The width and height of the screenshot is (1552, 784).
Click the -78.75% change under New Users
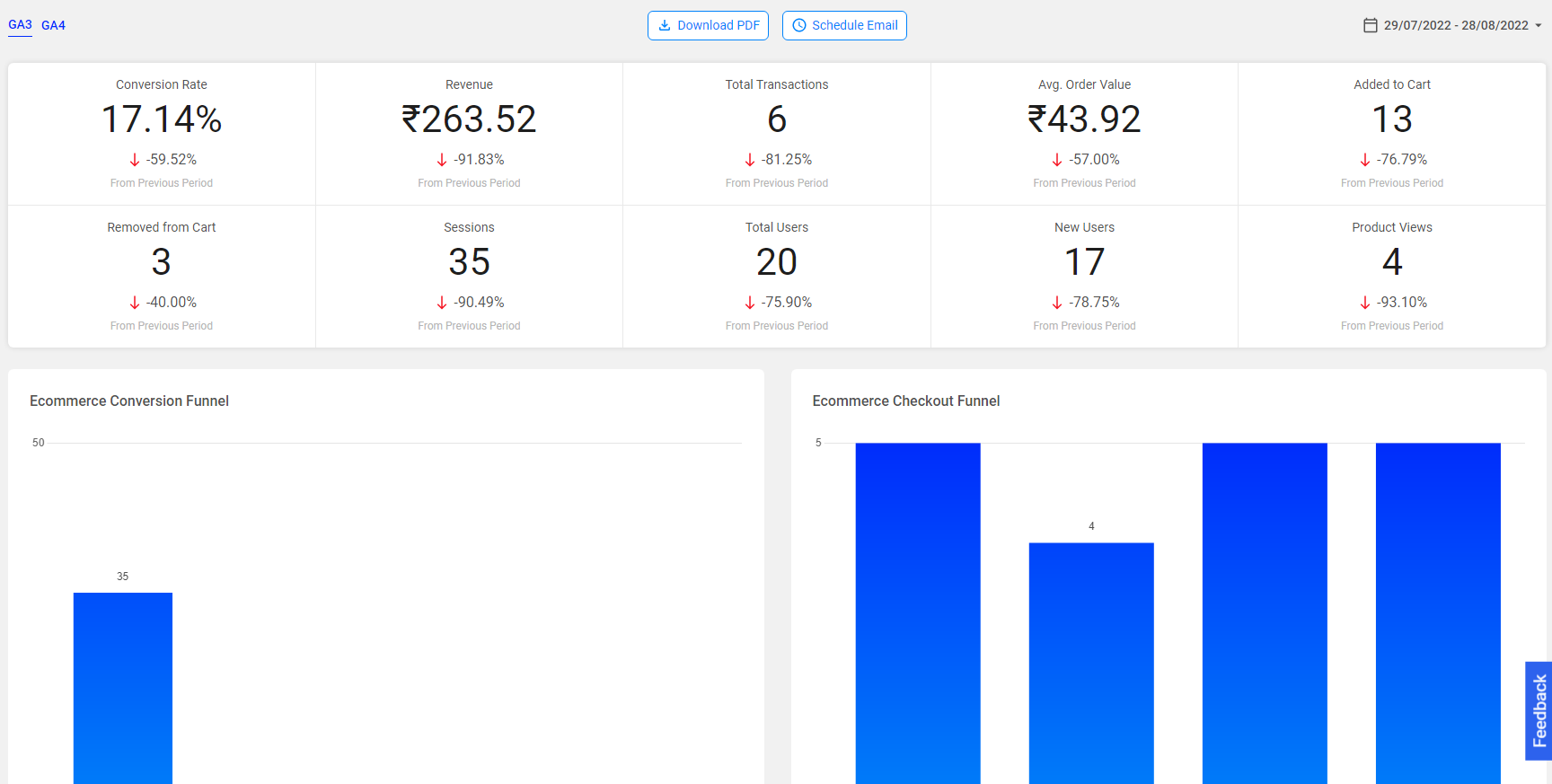(x=1094, y=303)
